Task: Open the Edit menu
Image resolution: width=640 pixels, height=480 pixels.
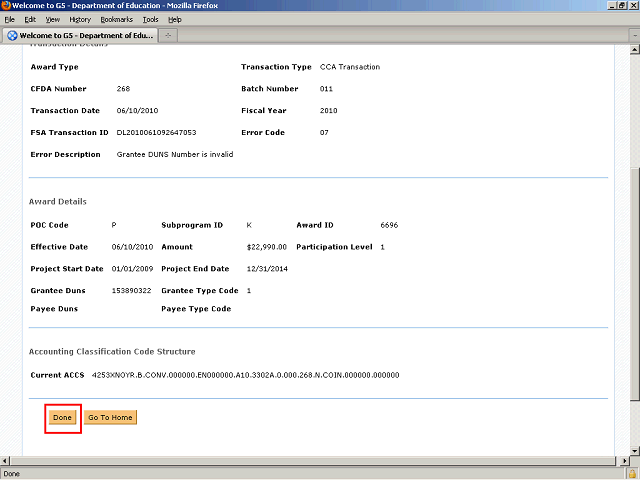Action: click(30, 20)
